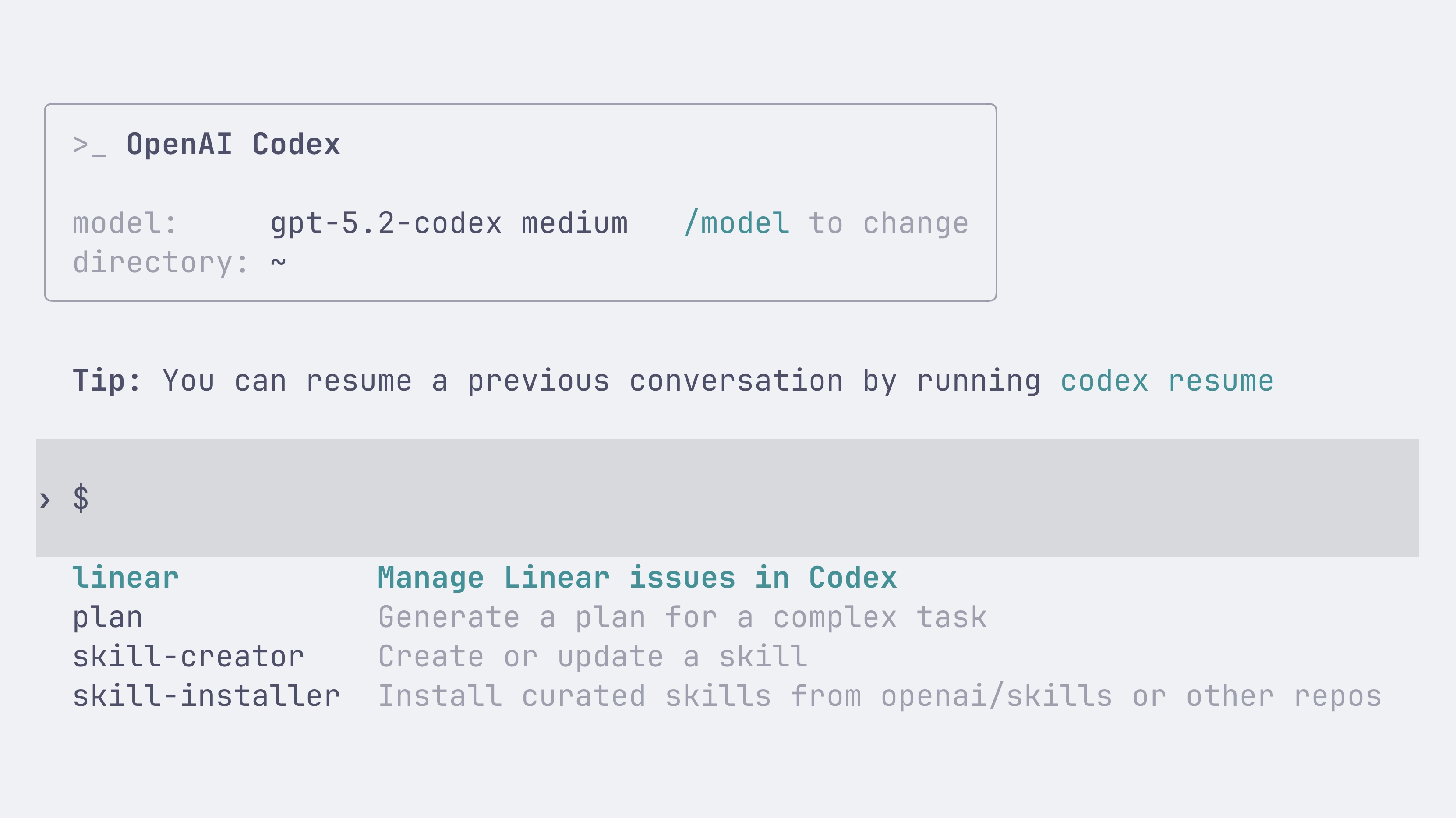Screen dimensions: 1456x818
Task: Click the 'Create or update a skill' description
Action: pyautogui.click(x=592, y=657)
